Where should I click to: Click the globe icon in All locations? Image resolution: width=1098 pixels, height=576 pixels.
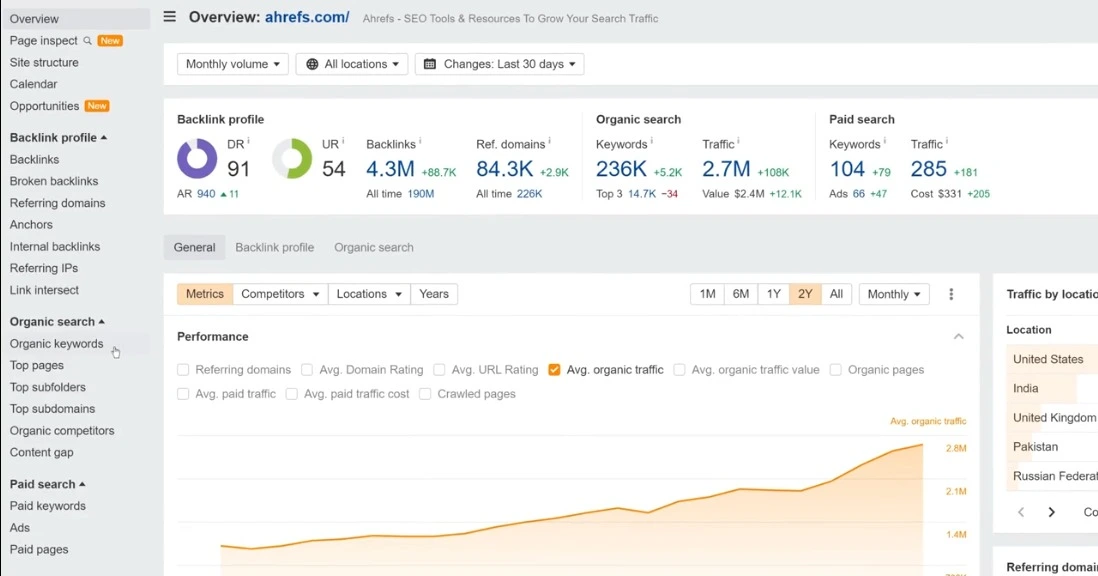(312, 64)
